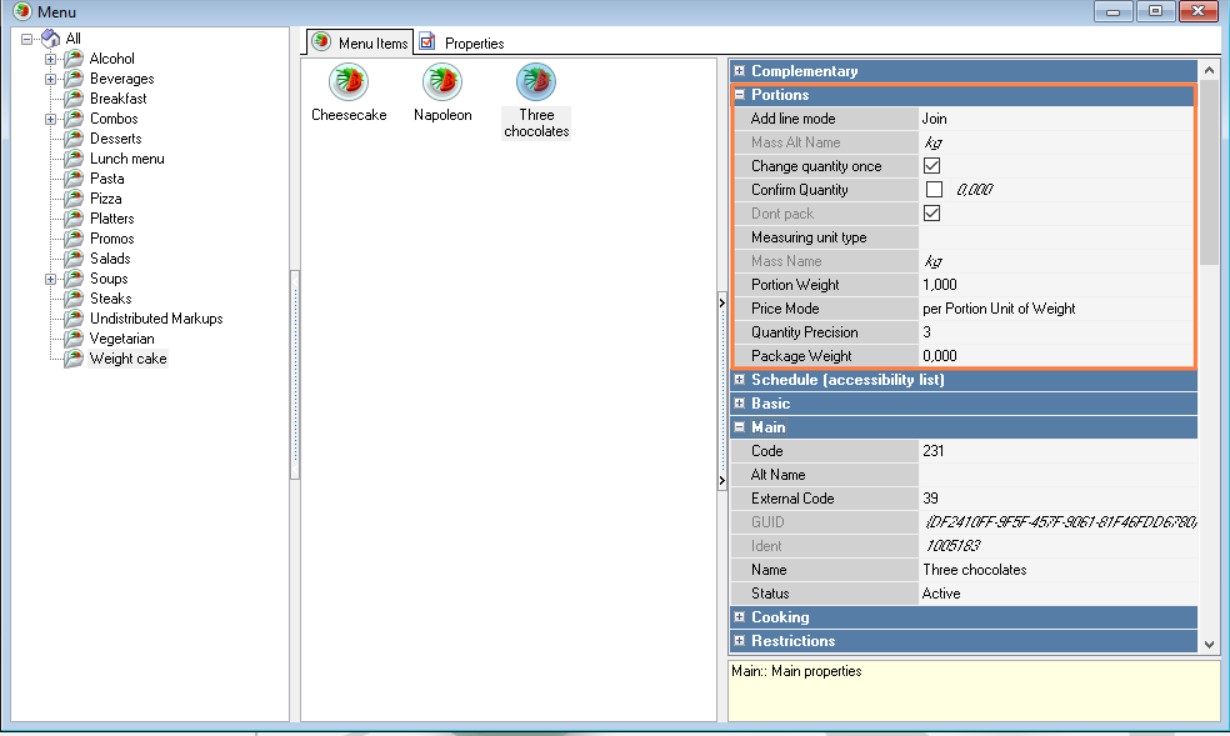This screenshot has height=736, width=1230.
Task: Expand the Alcohol tree node
Action: click(x=52, y=59)
